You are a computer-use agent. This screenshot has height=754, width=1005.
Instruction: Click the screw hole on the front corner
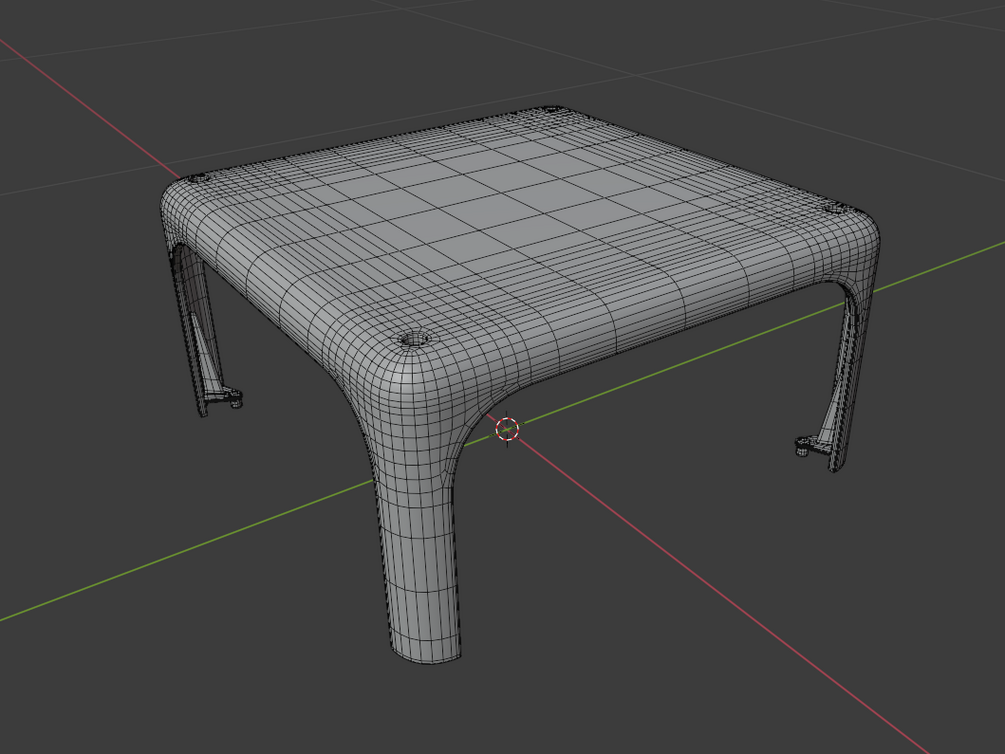coord(414,339)
